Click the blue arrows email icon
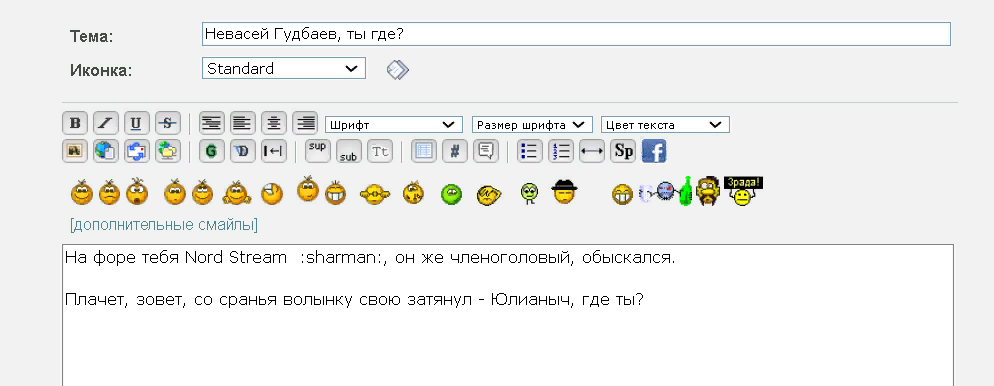The width and height of the screenshot is (994, 386). click(x=137, y=151)
